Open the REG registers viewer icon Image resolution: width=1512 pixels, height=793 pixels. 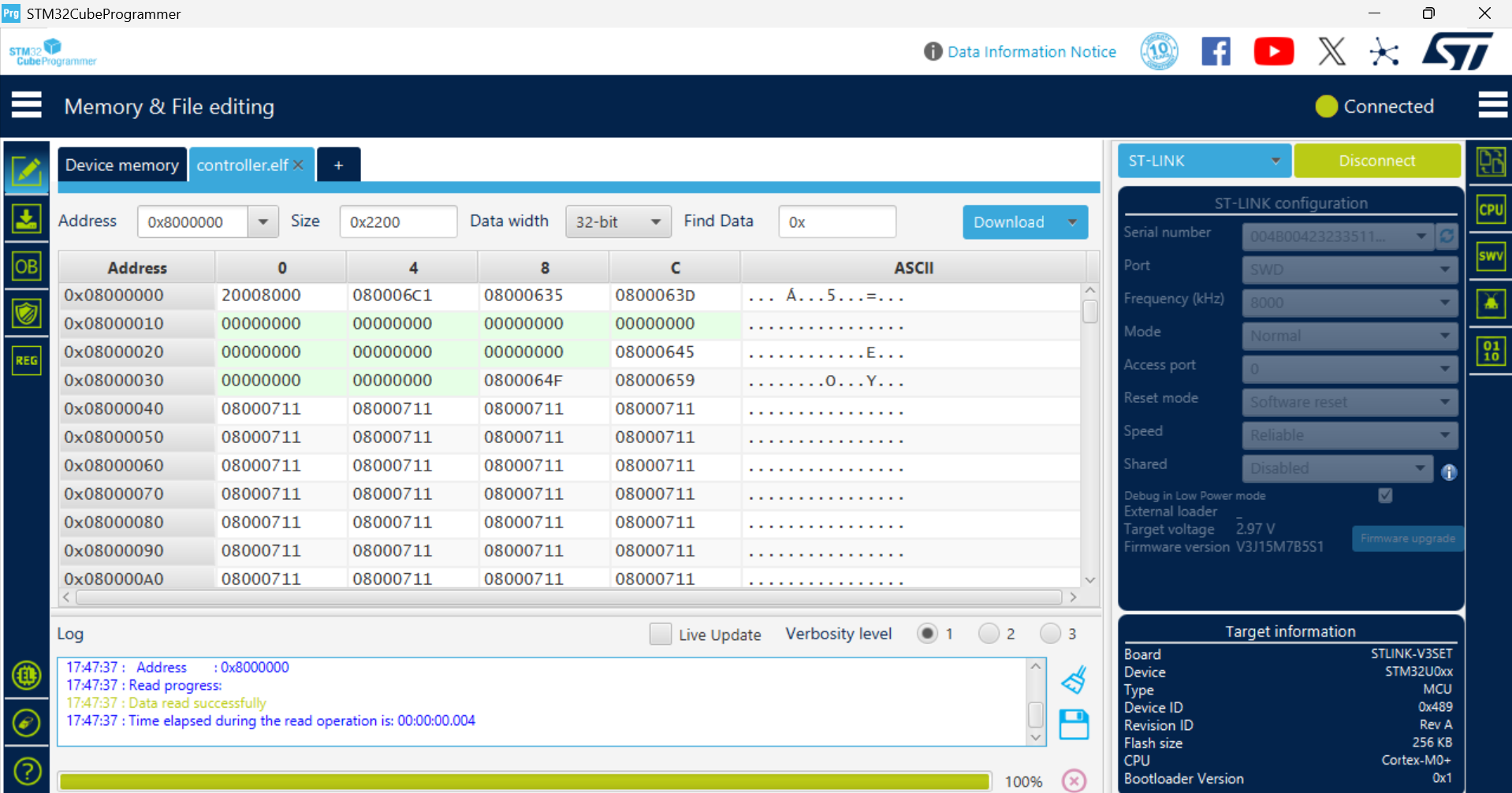26,360
